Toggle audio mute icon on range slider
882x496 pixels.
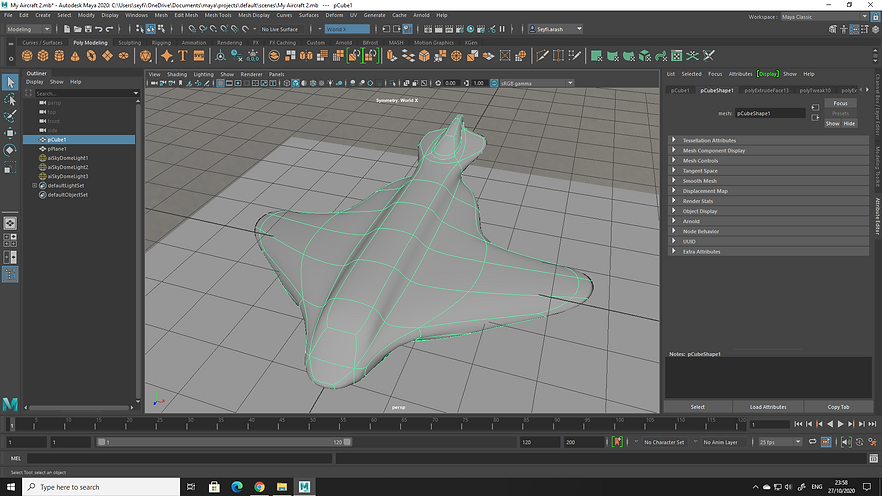tap(846, 442)
